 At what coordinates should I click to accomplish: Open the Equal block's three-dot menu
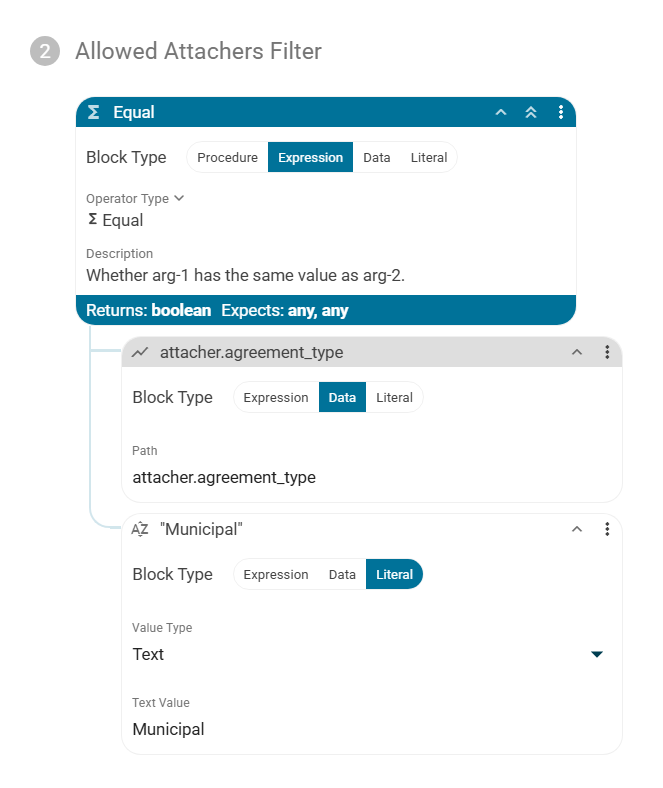[x=561, y=112]
